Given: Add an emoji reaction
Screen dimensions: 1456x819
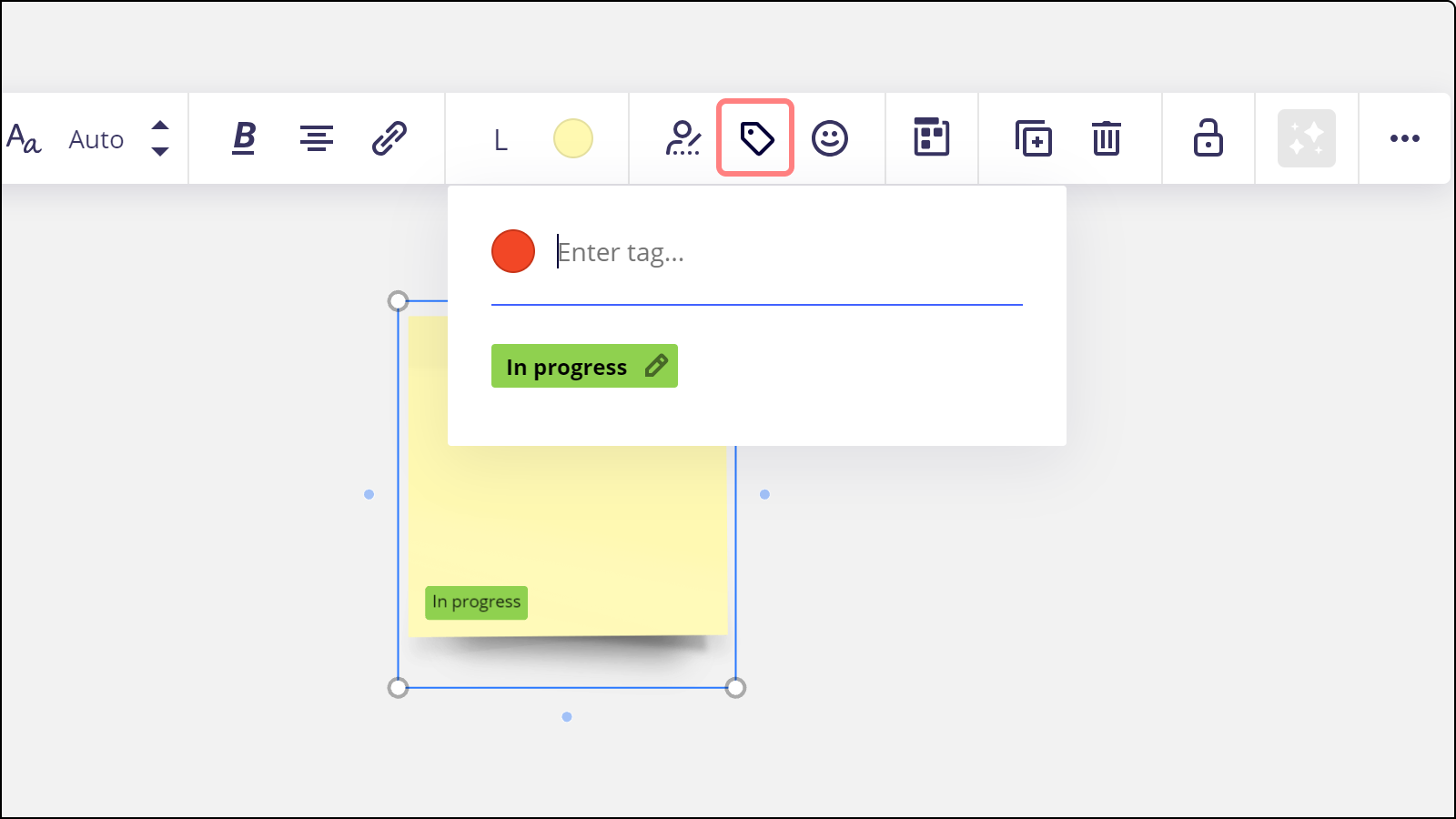Looking at the screenshot, I should click(830, 138).
